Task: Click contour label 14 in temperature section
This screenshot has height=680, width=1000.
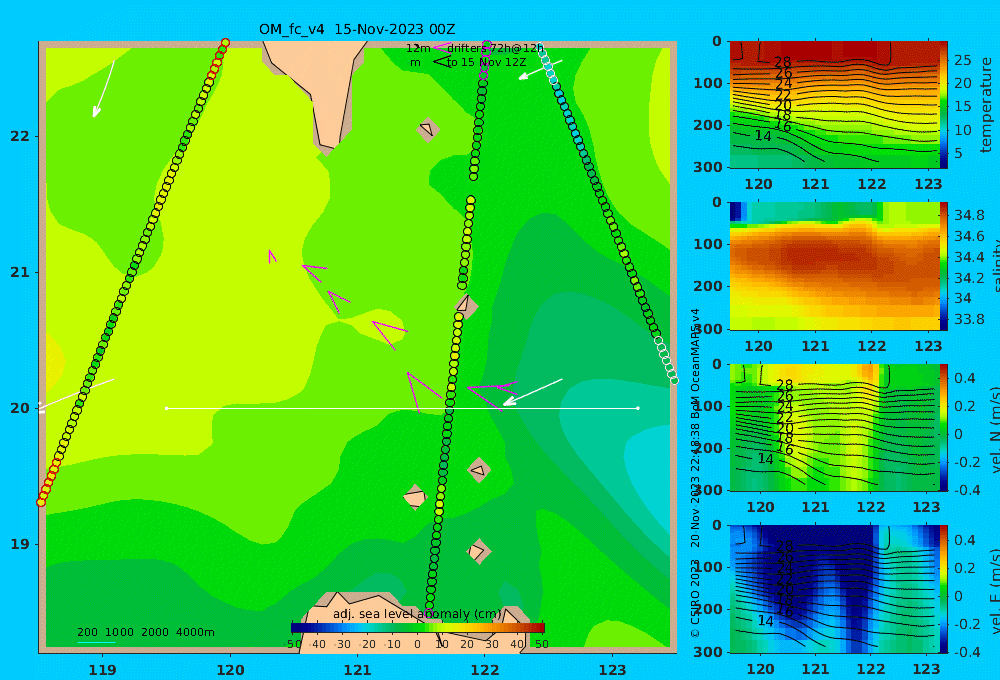Action: coord(763,136)
